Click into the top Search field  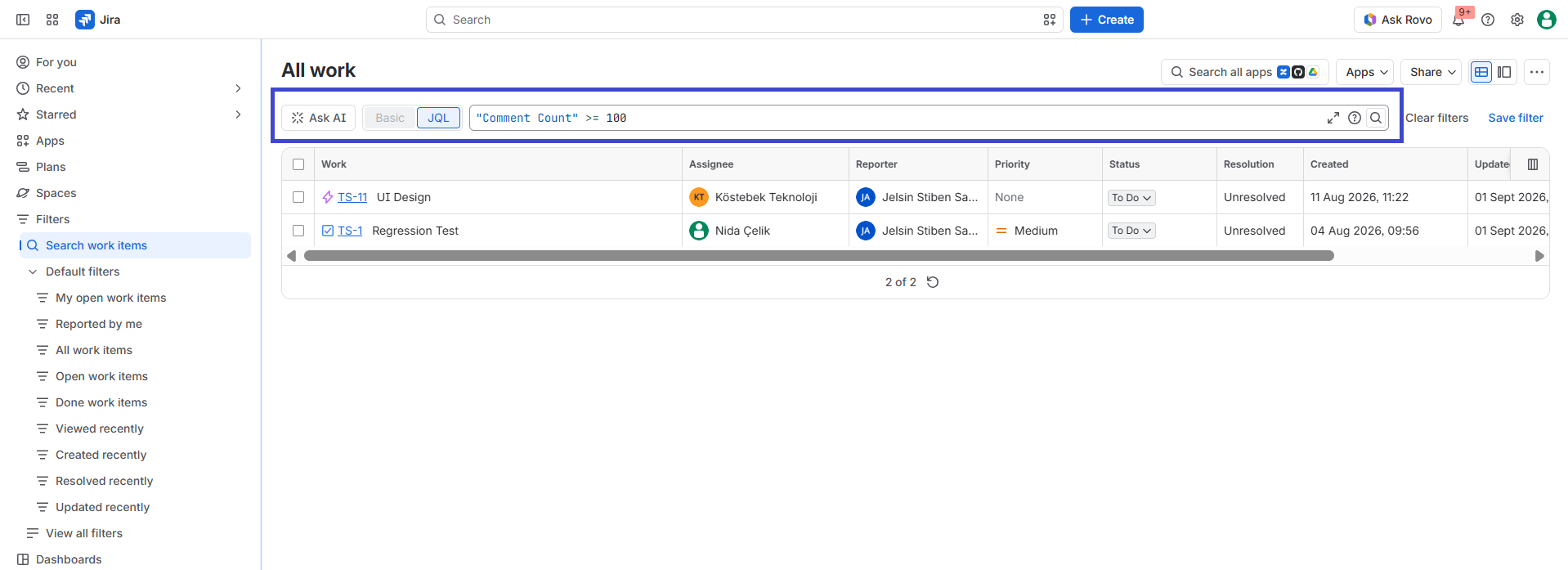click(x=744, y=20)
